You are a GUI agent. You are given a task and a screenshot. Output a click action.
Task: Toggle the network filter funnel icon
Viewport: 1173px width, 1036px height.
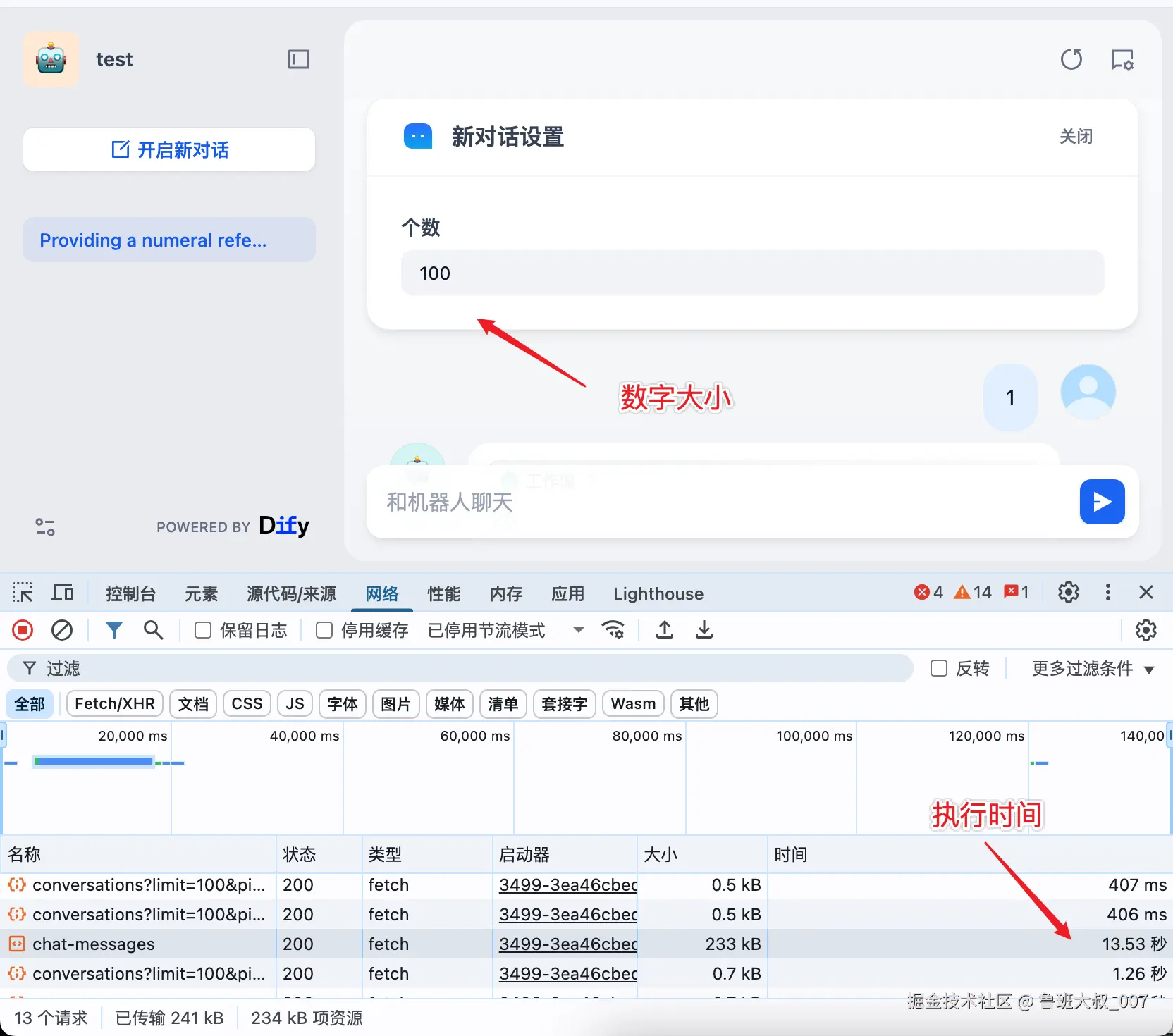click(113, 629)
